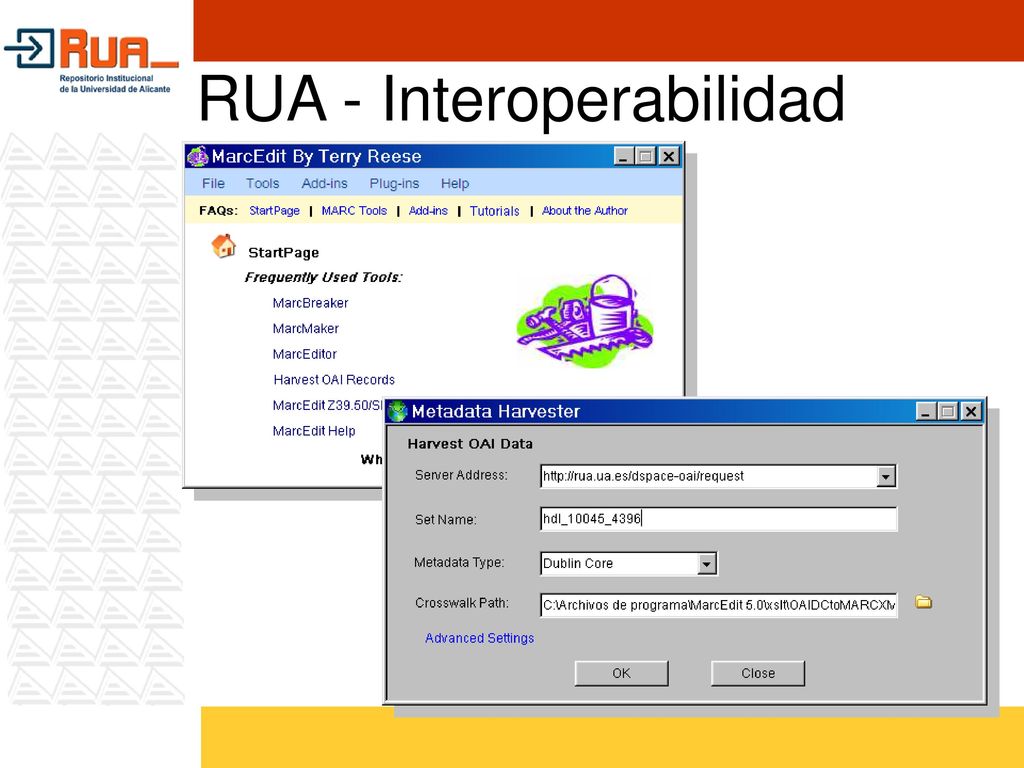Launch the MarcMaker tool link
Viewport: 1024px width, 768px height.
(306, 328)
